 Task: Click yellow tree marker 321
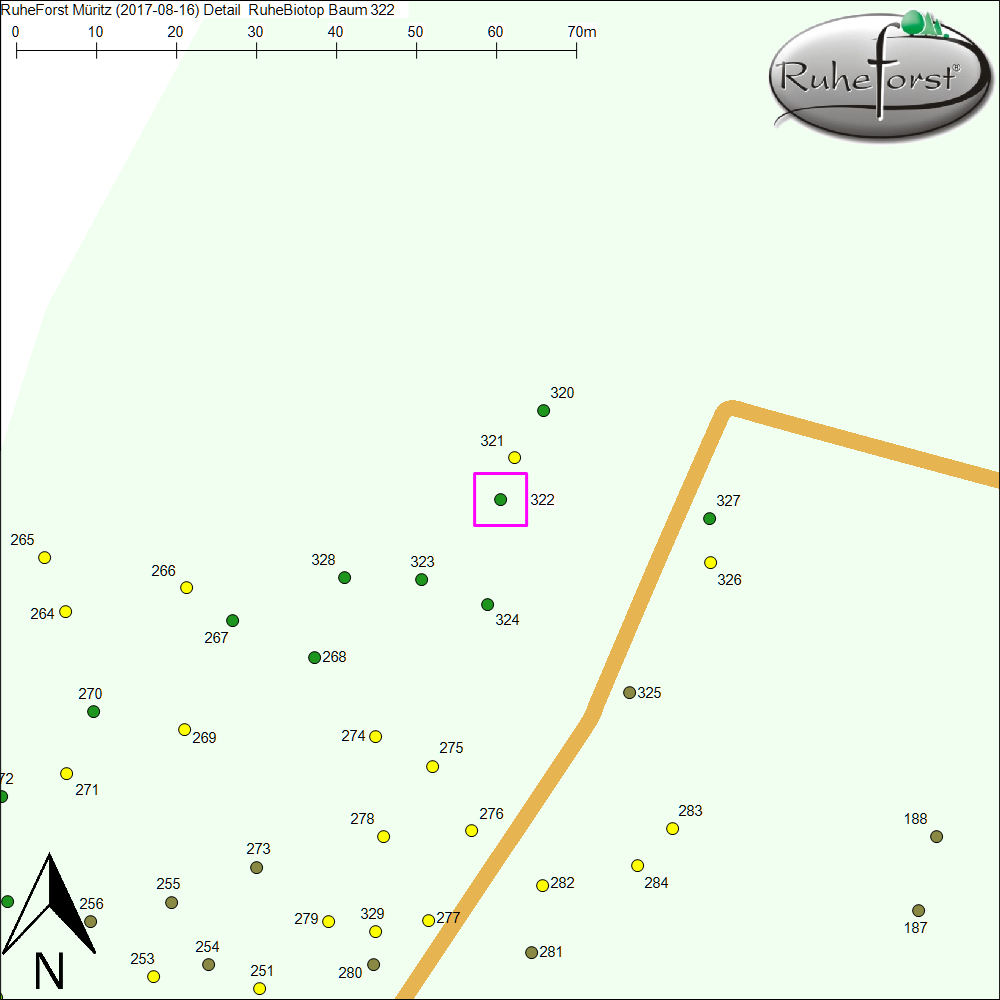(514, 457)
